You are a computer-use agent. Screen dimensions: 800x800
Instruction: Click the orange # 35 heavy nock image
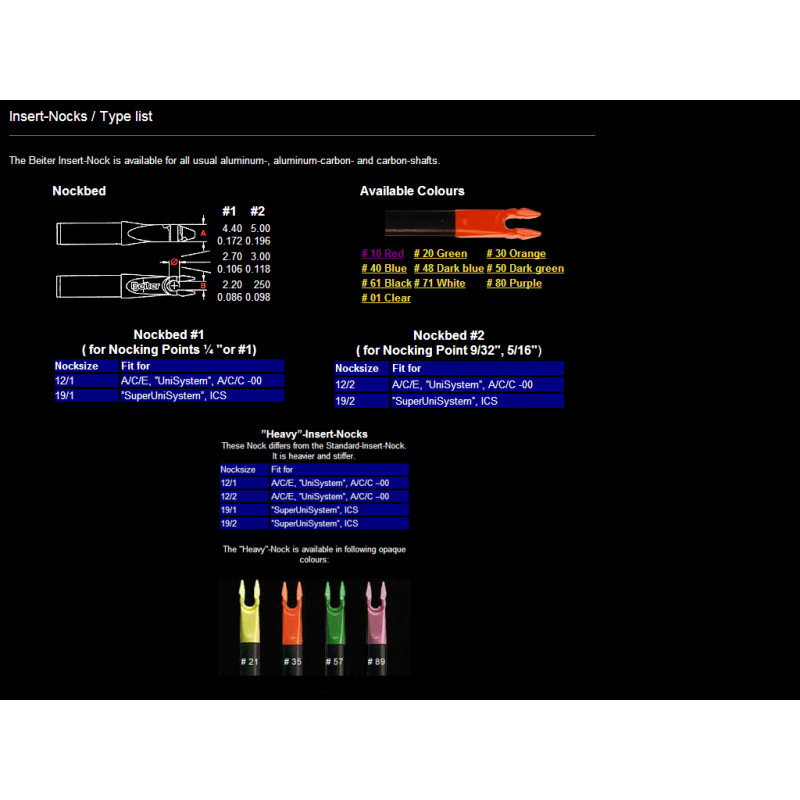pos(292,627)
